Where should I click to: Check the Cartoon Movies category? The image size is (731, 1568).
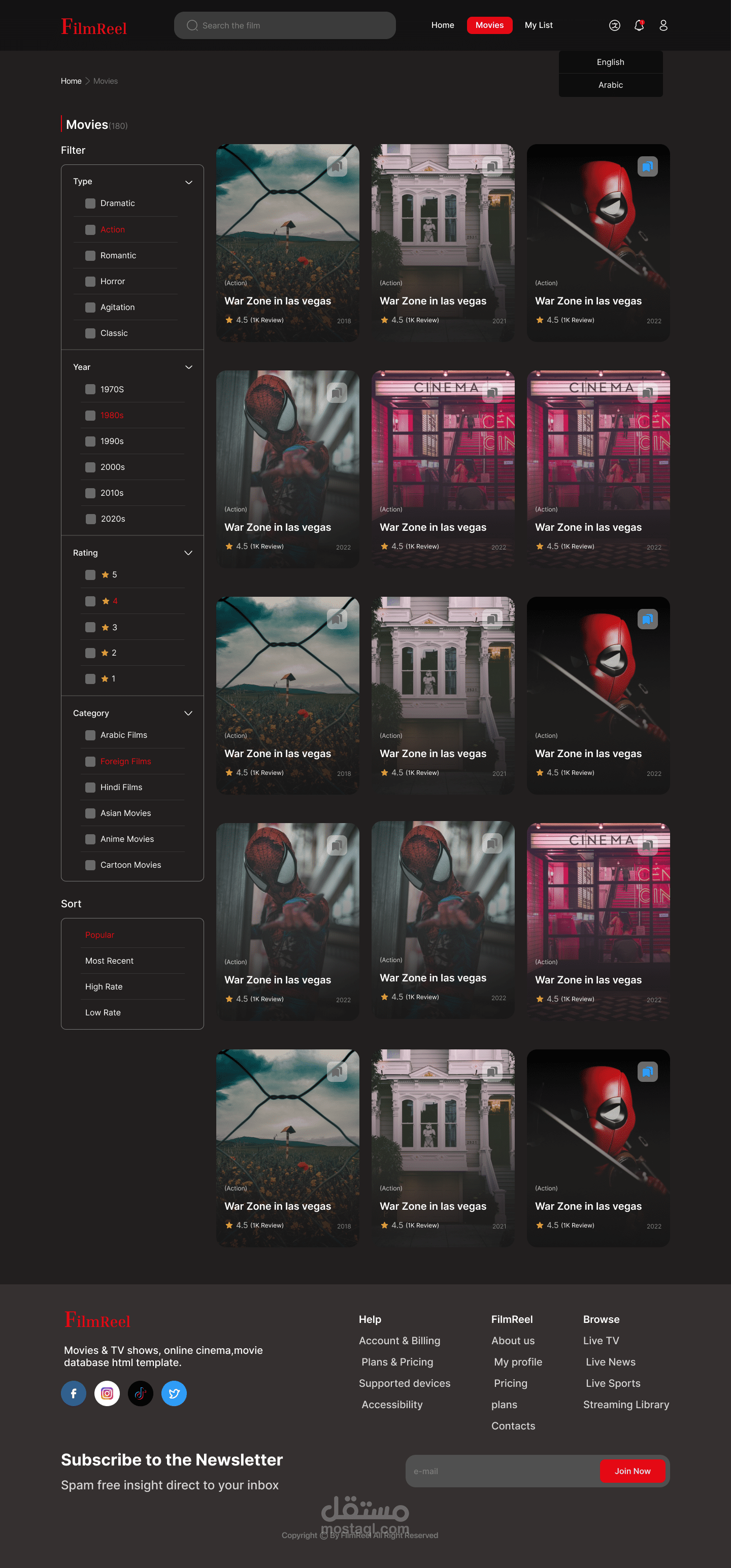pos(90,865)
